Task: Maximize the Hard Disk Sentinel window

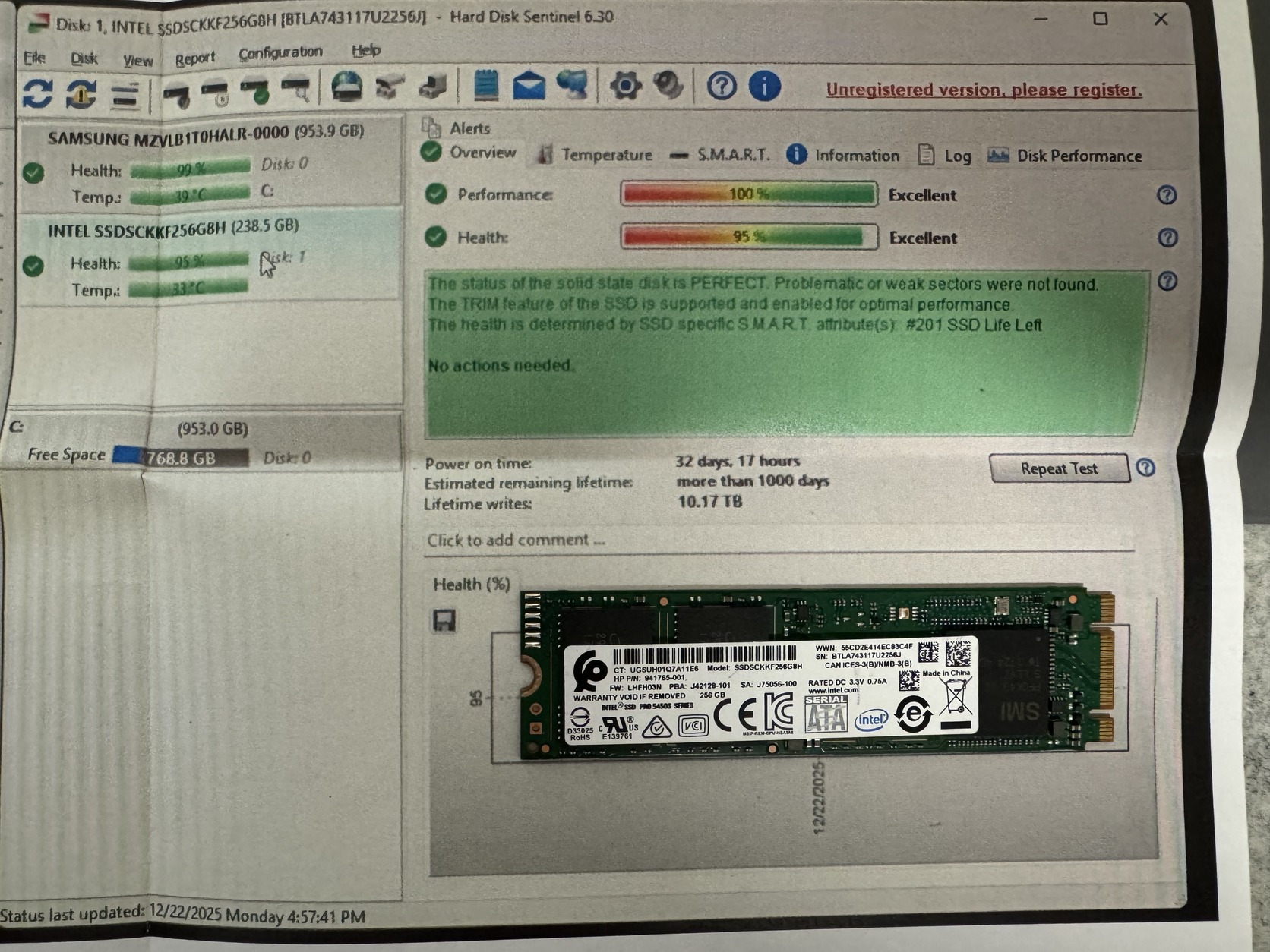Action: click(x=1100, y=18)
